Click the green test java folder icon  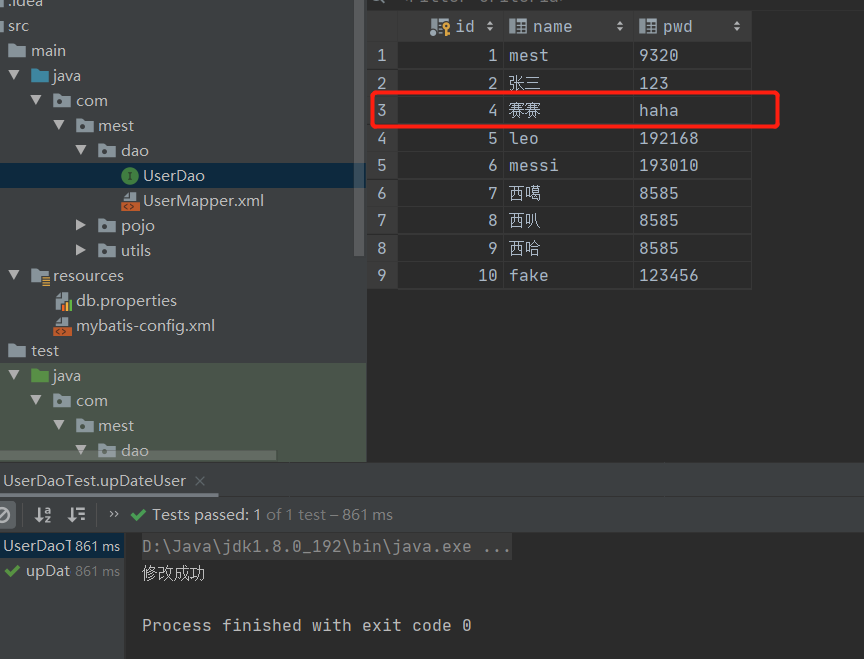click(x=40, y=376)
